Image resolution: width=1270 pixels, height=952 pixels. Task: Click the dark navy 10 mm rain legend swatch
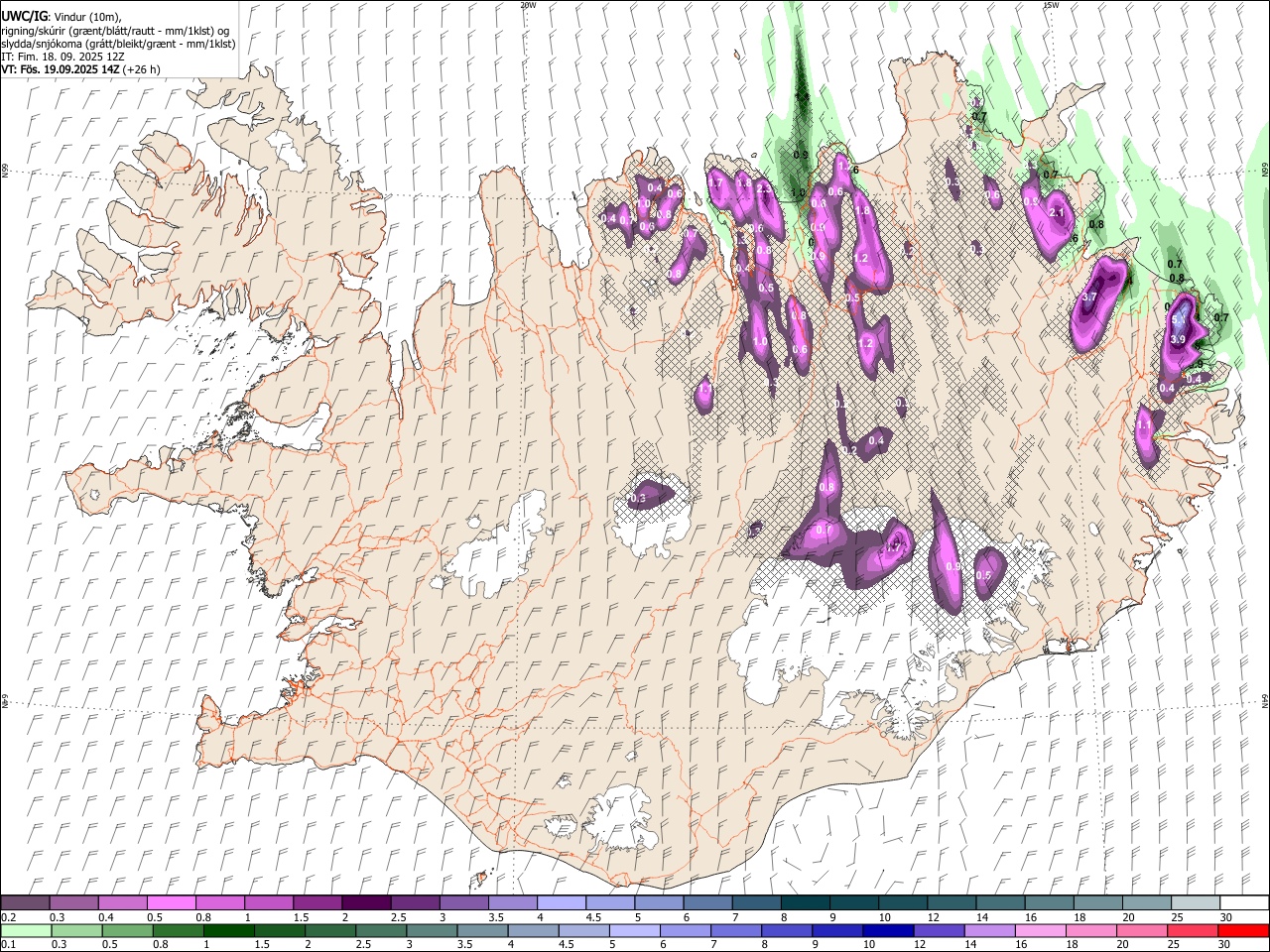click(888, 930)
